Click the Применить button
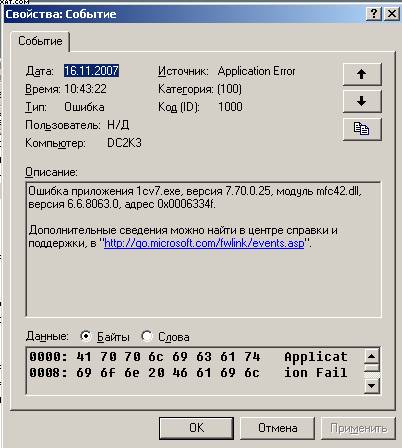402x448 pixels. [358, 428]
